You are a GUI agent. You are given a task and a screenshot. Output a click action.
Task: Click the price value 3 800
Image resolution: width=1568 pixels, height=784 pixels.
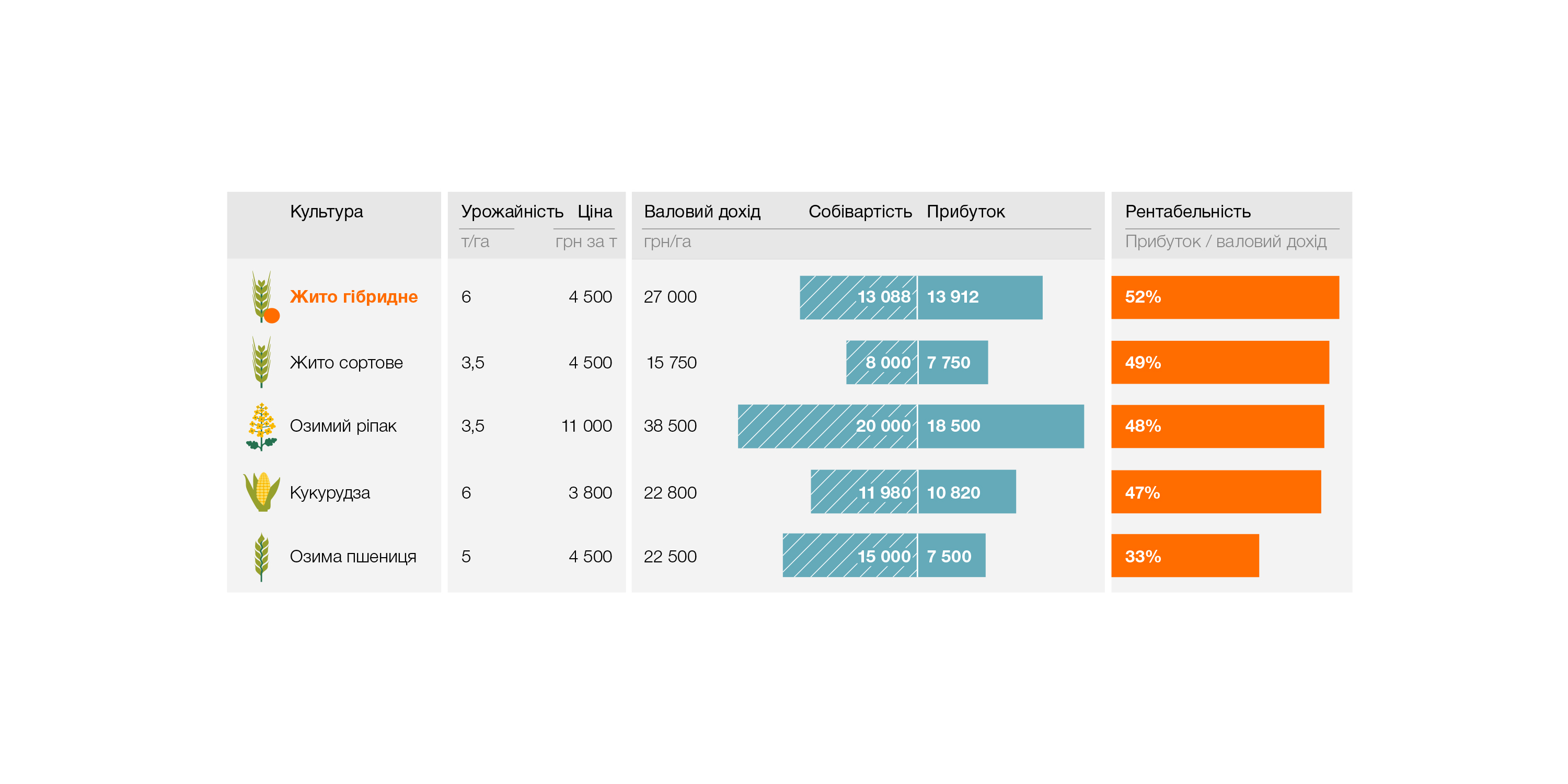coord(590,492)
